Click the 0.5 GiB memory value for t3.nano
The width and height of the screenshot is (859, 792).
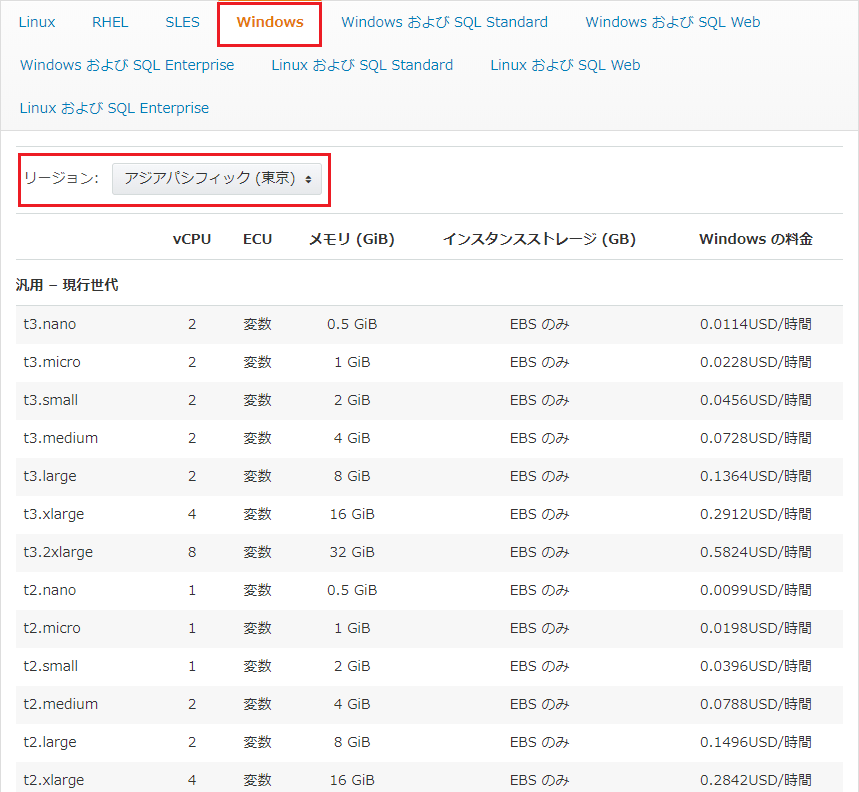coord(352,324)
